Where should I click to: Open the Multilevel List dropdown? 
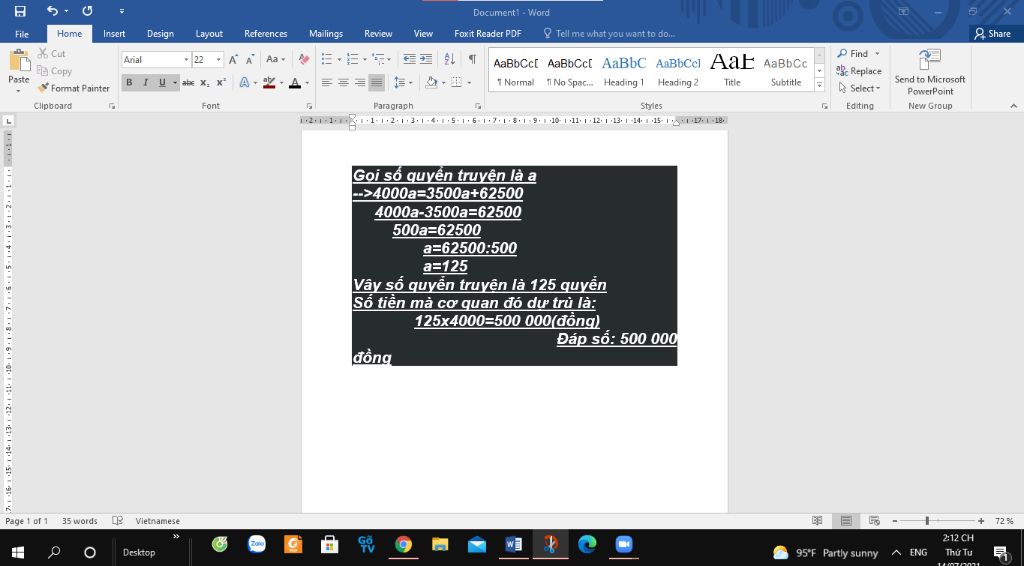[x=389, y=59]
